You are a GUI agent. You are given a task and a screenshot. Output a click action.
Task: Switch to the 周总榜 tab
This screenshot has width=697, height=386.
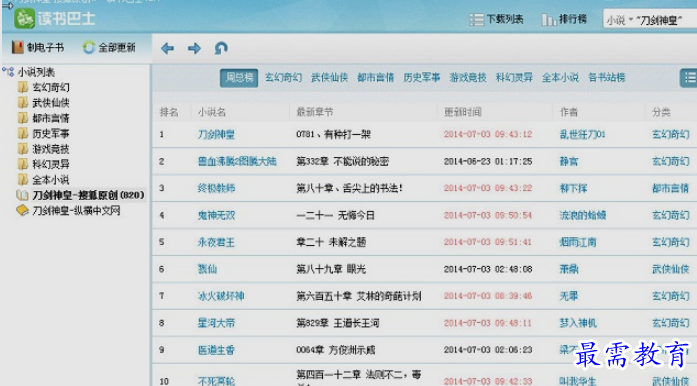[239, 78]
